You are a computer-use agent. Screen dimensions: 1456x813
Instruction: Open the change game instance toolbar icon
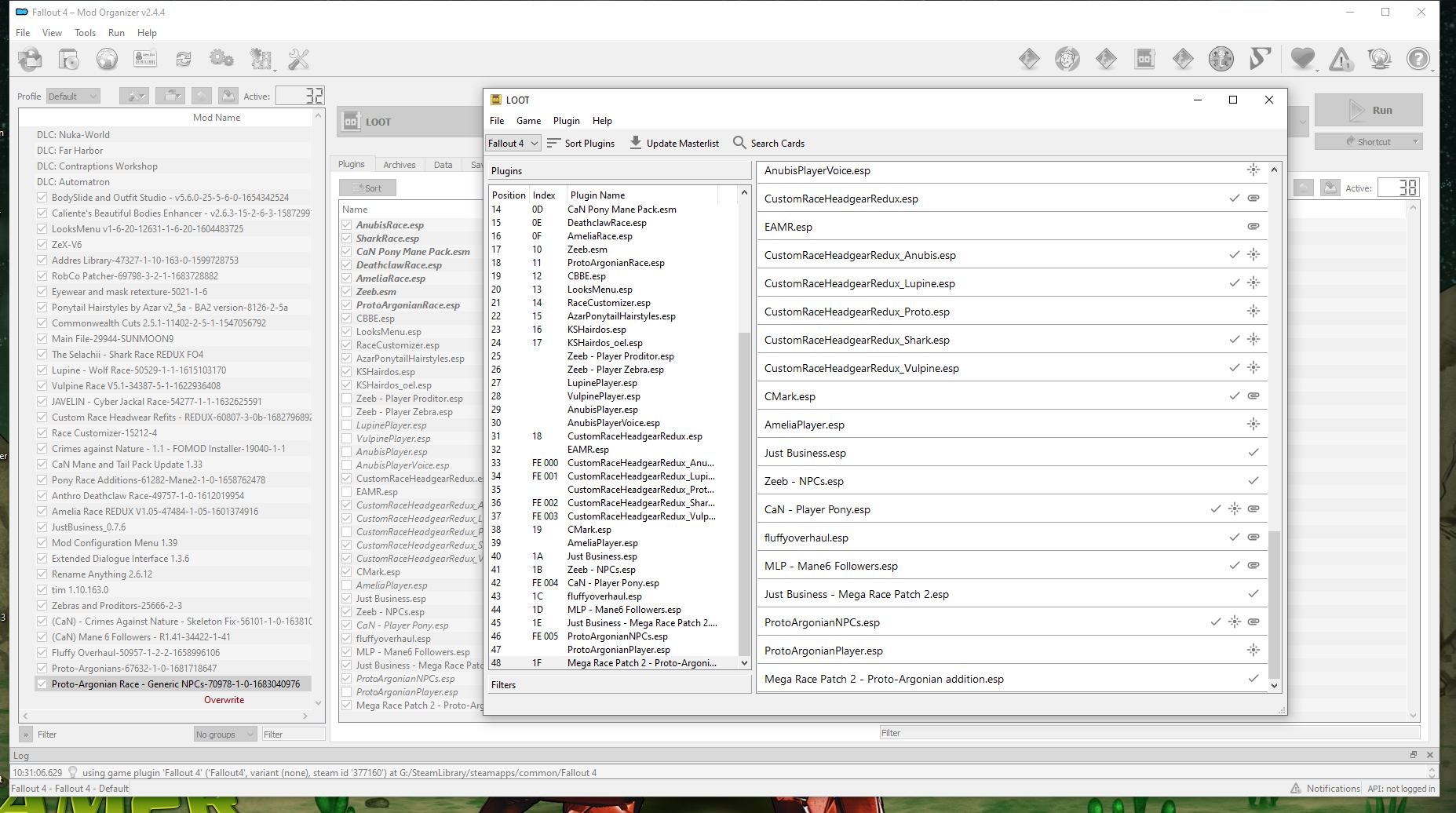(31, 59)
